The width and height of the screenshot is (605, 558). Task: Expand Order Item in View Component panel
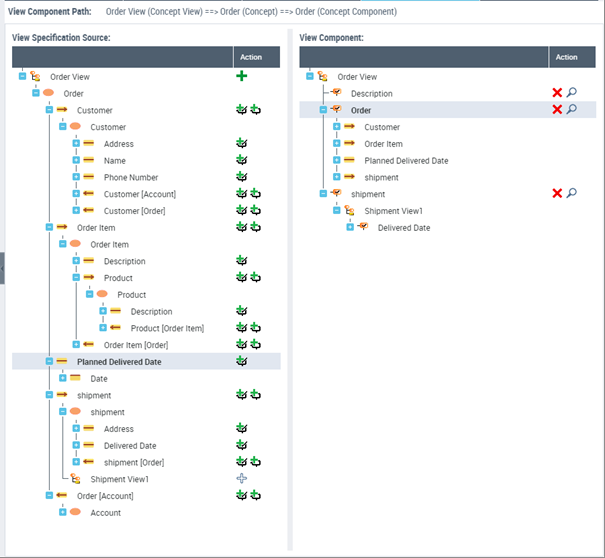tap(337, 144)
